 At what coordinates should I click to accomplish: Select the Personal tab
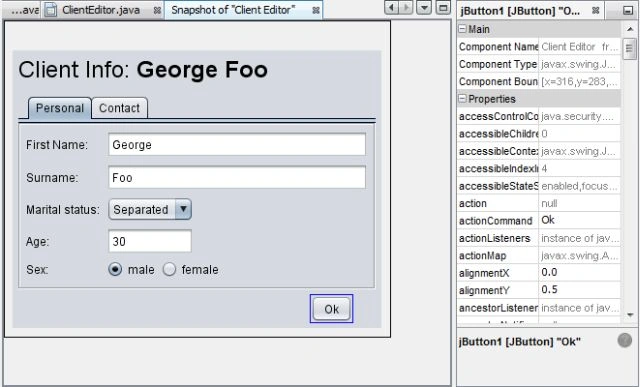click(x=60, y=108)
